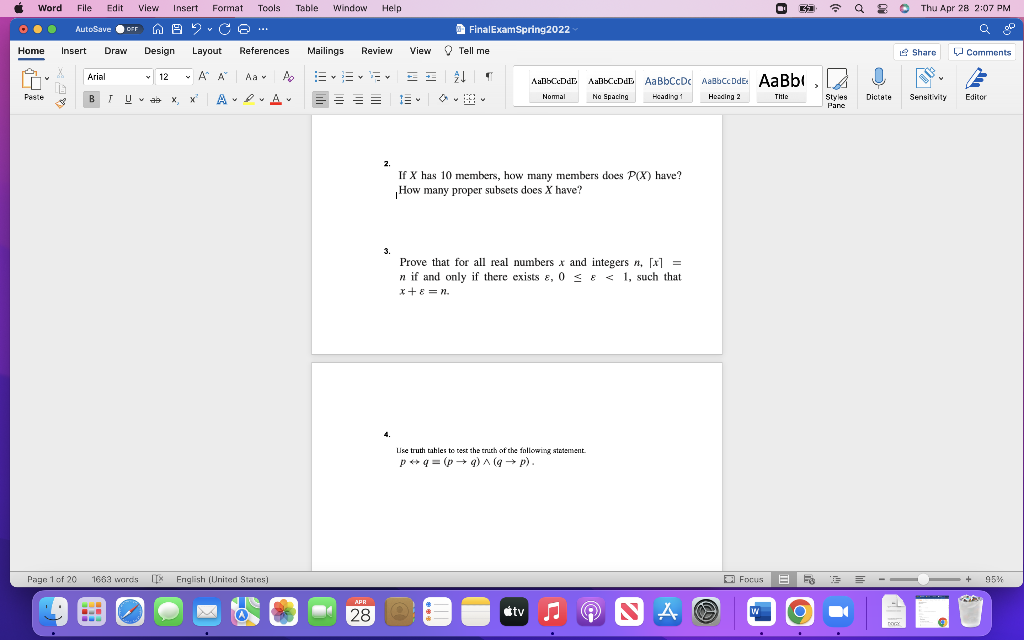Open the Window menu in the menu bar

[x=349, y=8]
